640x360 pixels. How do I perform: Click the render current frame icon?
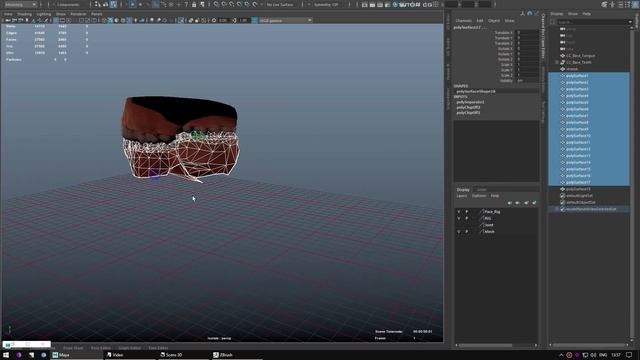[372, 4]
